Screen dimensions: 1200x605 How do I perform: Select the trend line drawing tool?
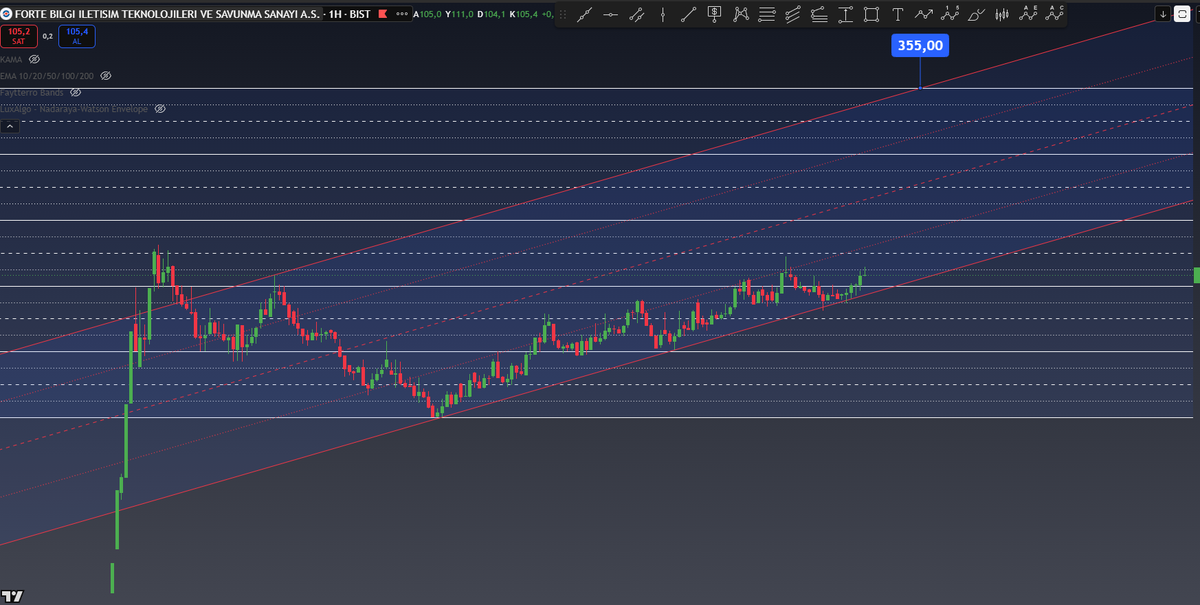click(x=585, y=14)
